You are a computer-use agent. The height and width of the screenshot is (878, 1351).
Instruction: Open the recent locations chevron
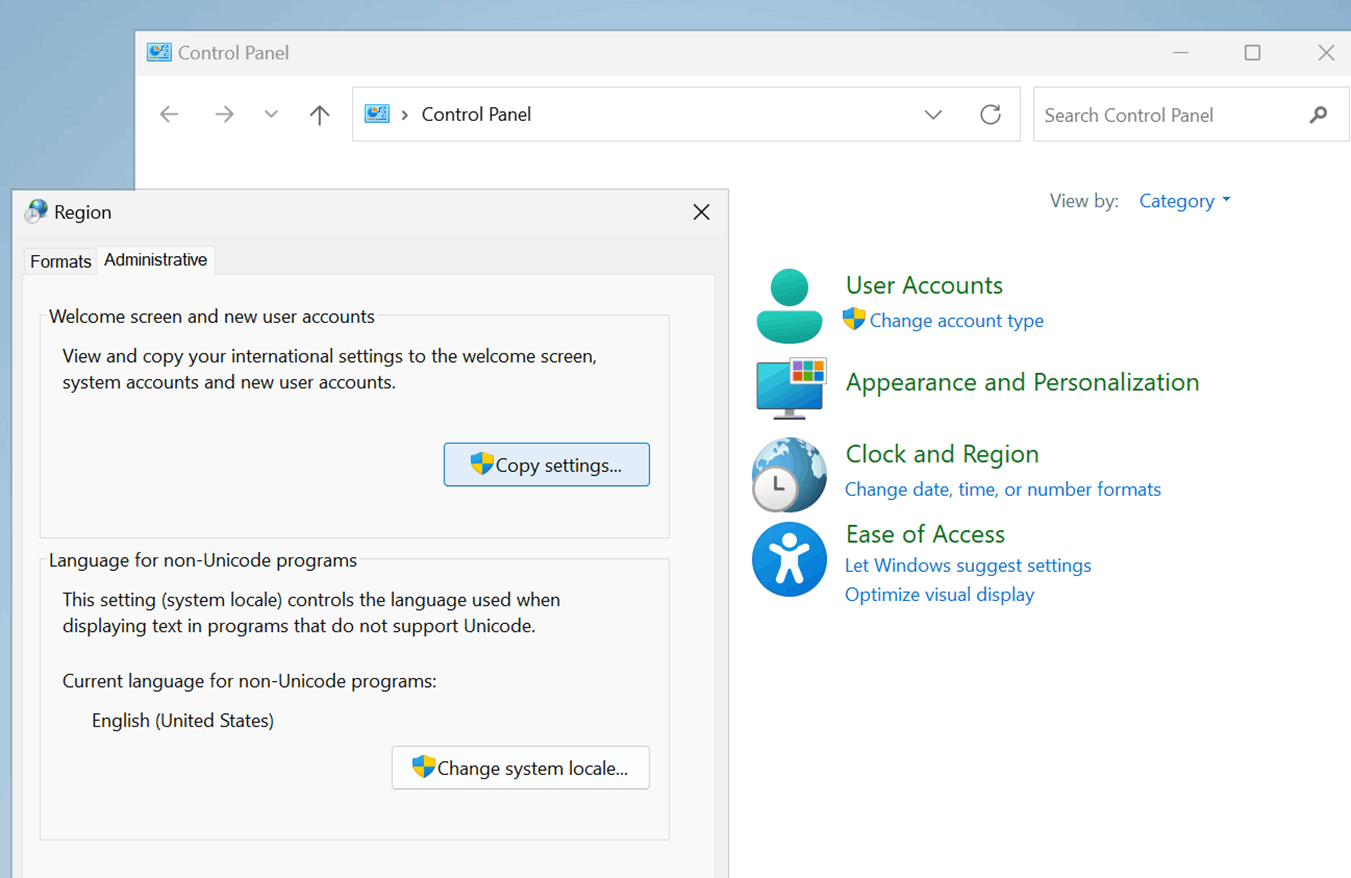point(271,114)
